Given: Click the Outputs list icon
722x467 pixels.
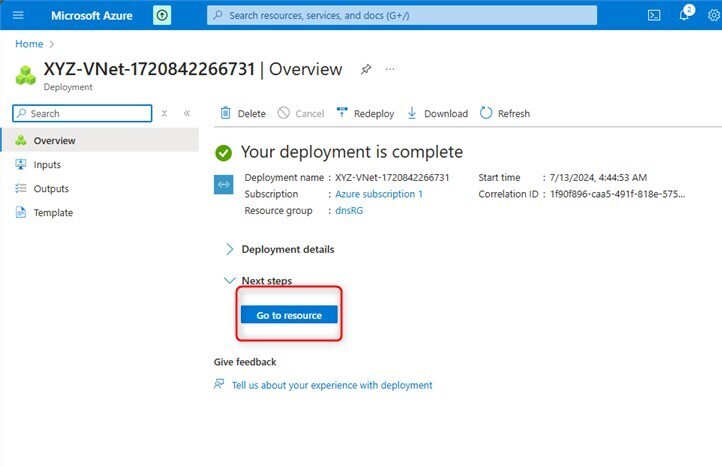Looking at the screenshot, I should click(21, 188).
